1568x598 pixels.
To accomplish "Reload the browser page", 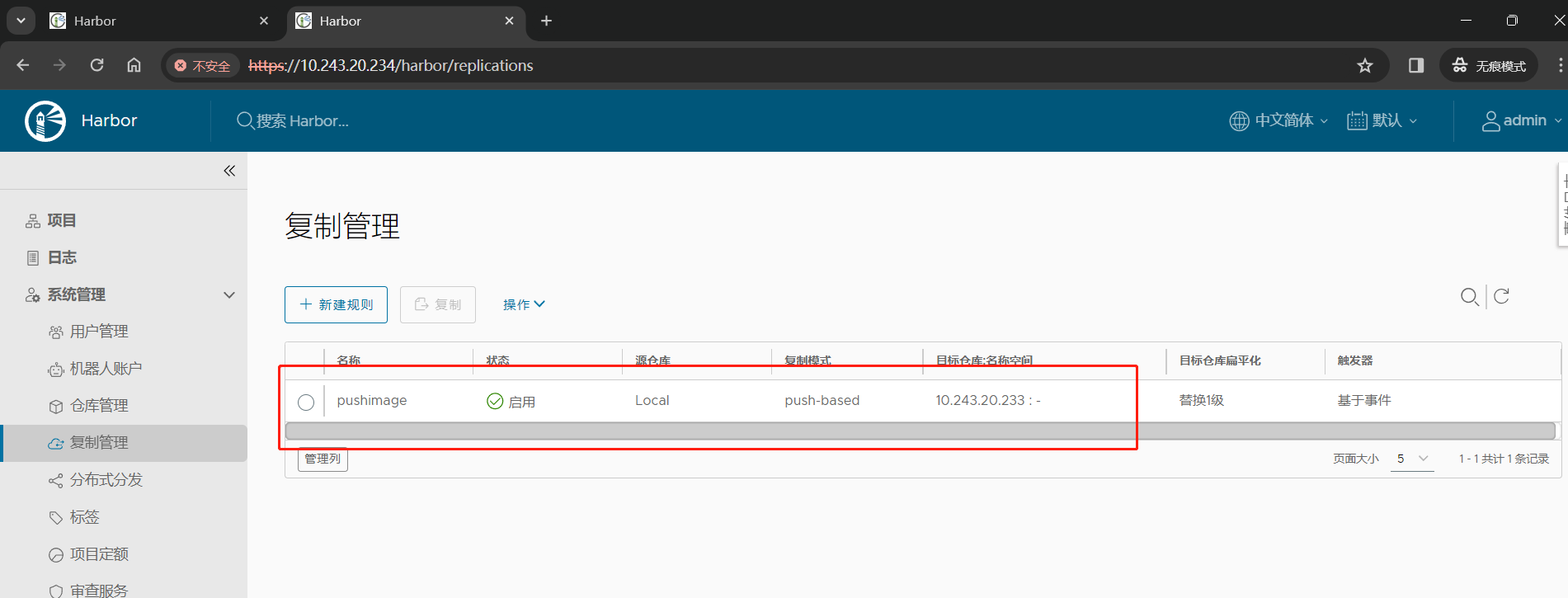I will (x=97, y=65).
